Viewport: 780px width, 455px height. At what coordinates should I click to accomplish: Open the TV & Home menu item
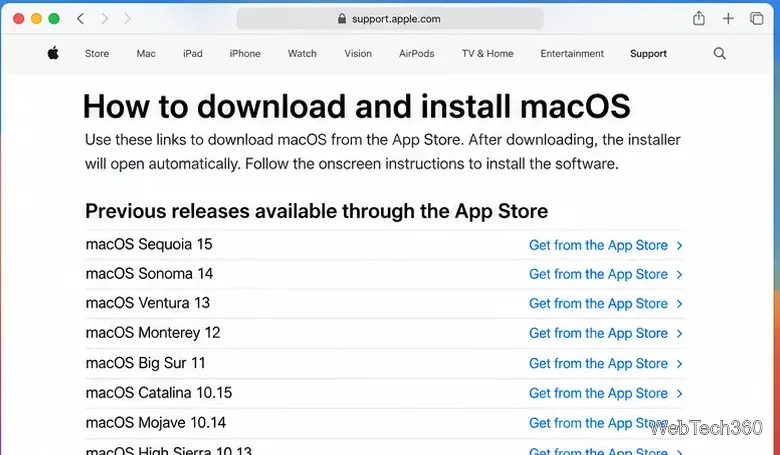488,53
